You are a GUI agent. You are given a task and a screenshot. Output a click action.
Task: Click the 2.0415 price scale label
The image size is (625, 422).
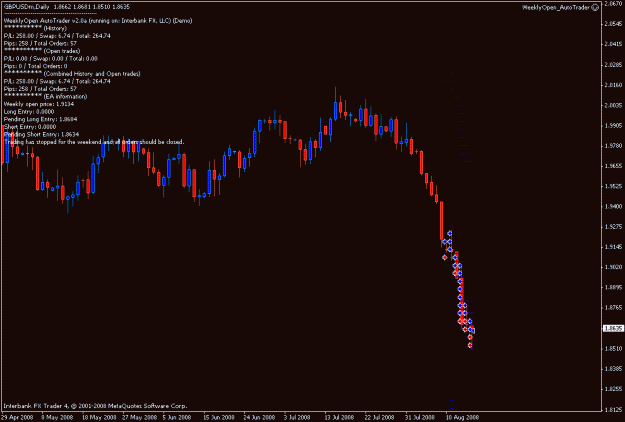pyautogui.click(x=613, y=44)
